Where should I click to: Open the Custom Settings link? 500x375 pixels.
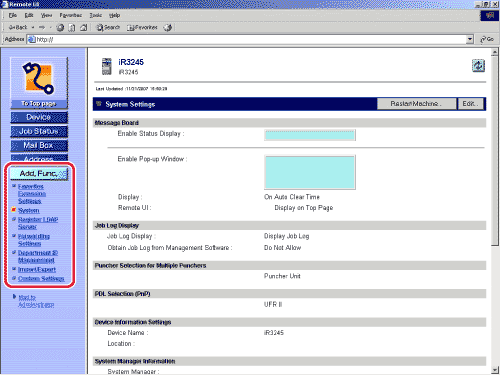(41, 278)
